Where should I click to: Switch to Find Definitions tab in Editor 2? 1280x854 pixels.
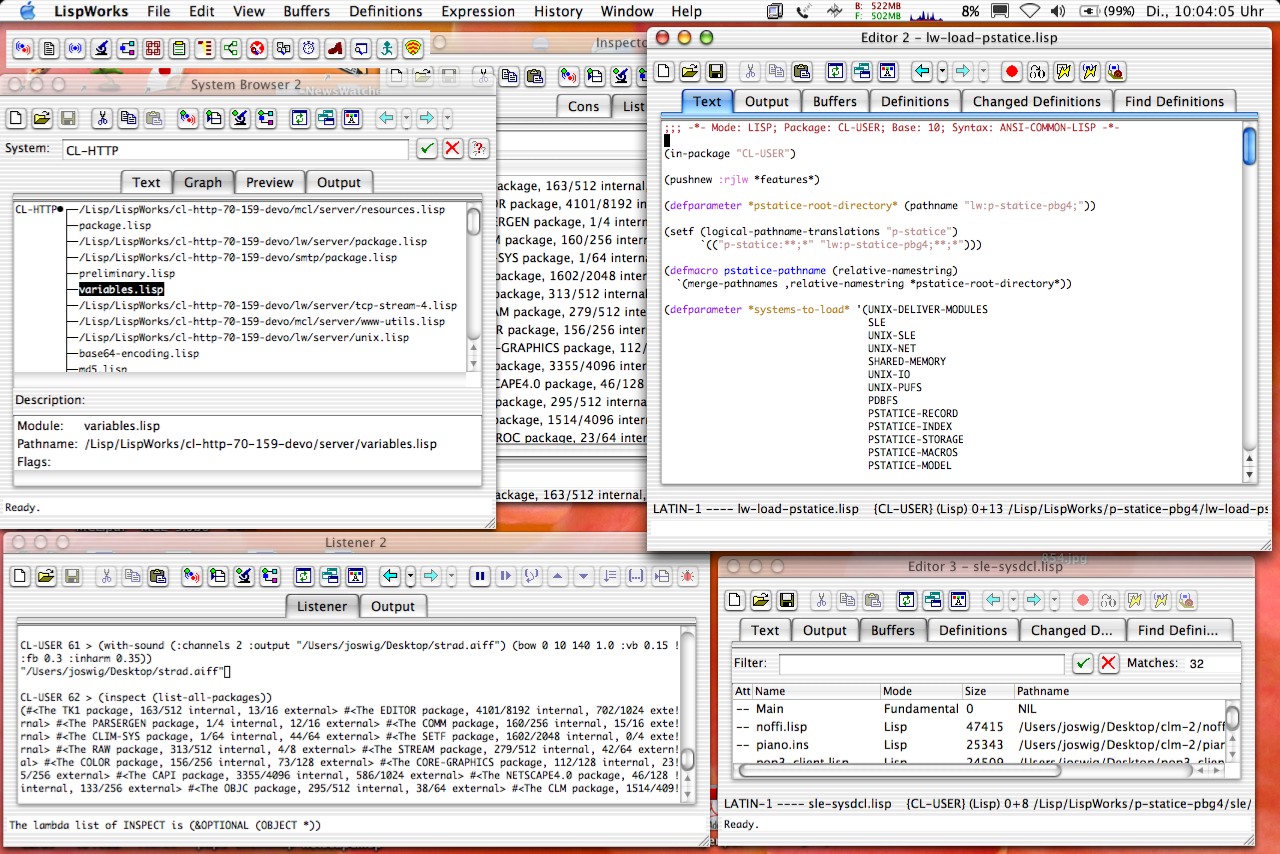[x=1174, y=101]
